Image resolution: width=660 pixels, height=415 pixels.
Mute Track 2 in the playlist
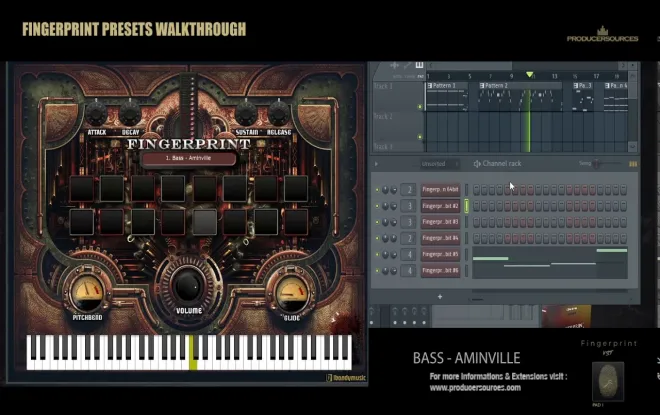coord(419,137)
